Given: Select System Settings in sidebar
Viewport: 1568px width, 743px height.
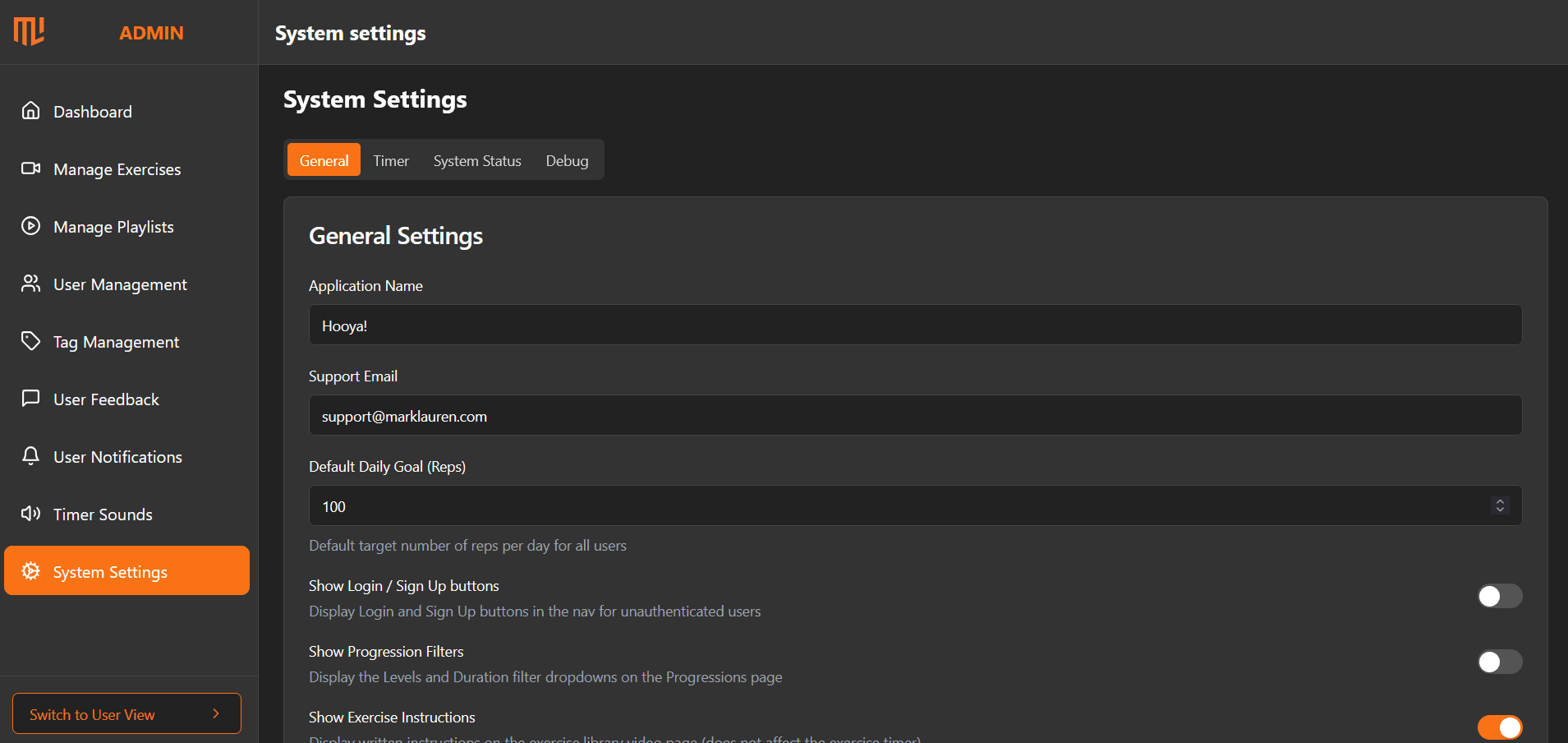Looking at the screenshot, I should pos(126,570).
